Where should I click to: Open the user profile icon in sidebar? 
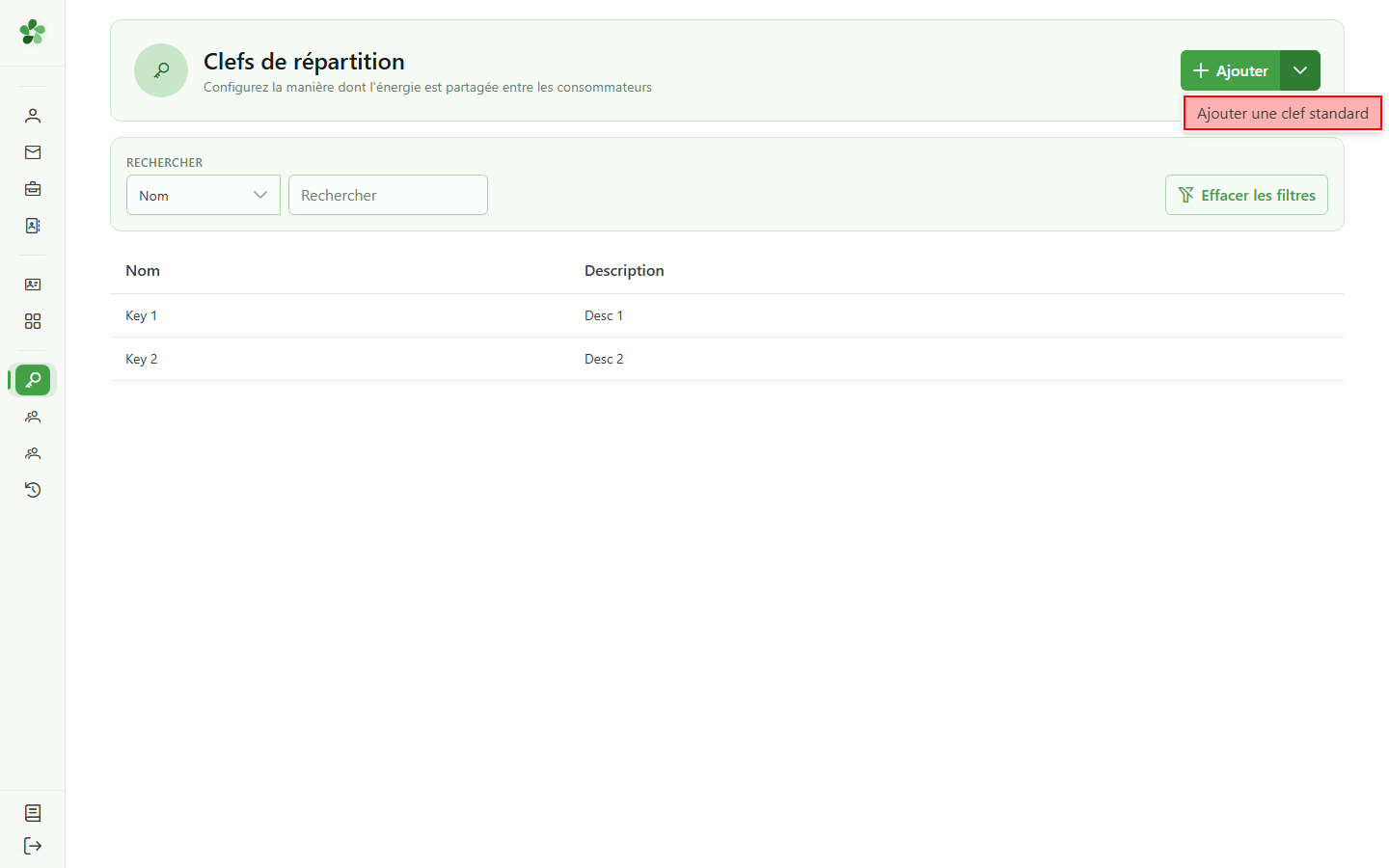pos(33,116)
